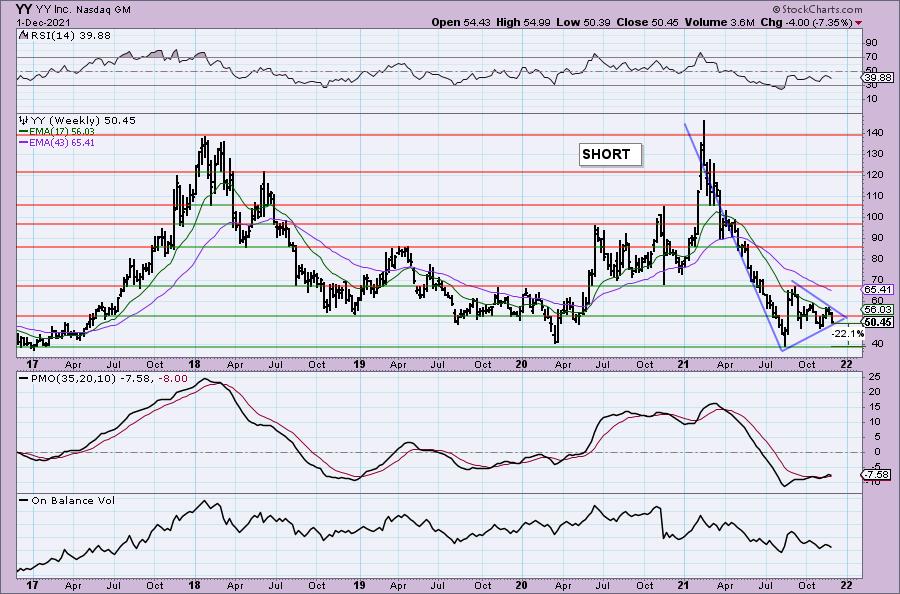This screenshot has width=900, height=594.
Task: Click the Close 50.45 header value
Action: click(x=647, y=22)
